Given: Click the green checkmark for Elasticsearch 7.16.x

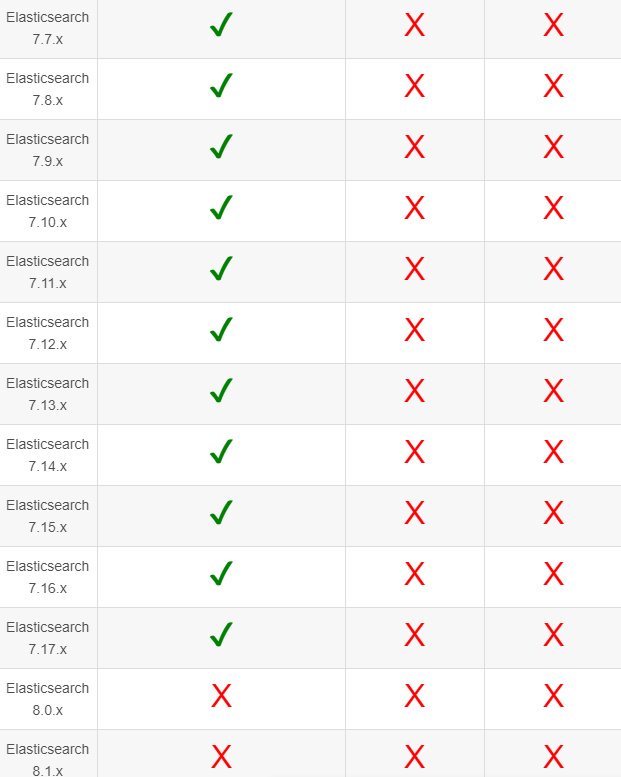Looking at the screenshot, I should [221, 574].
